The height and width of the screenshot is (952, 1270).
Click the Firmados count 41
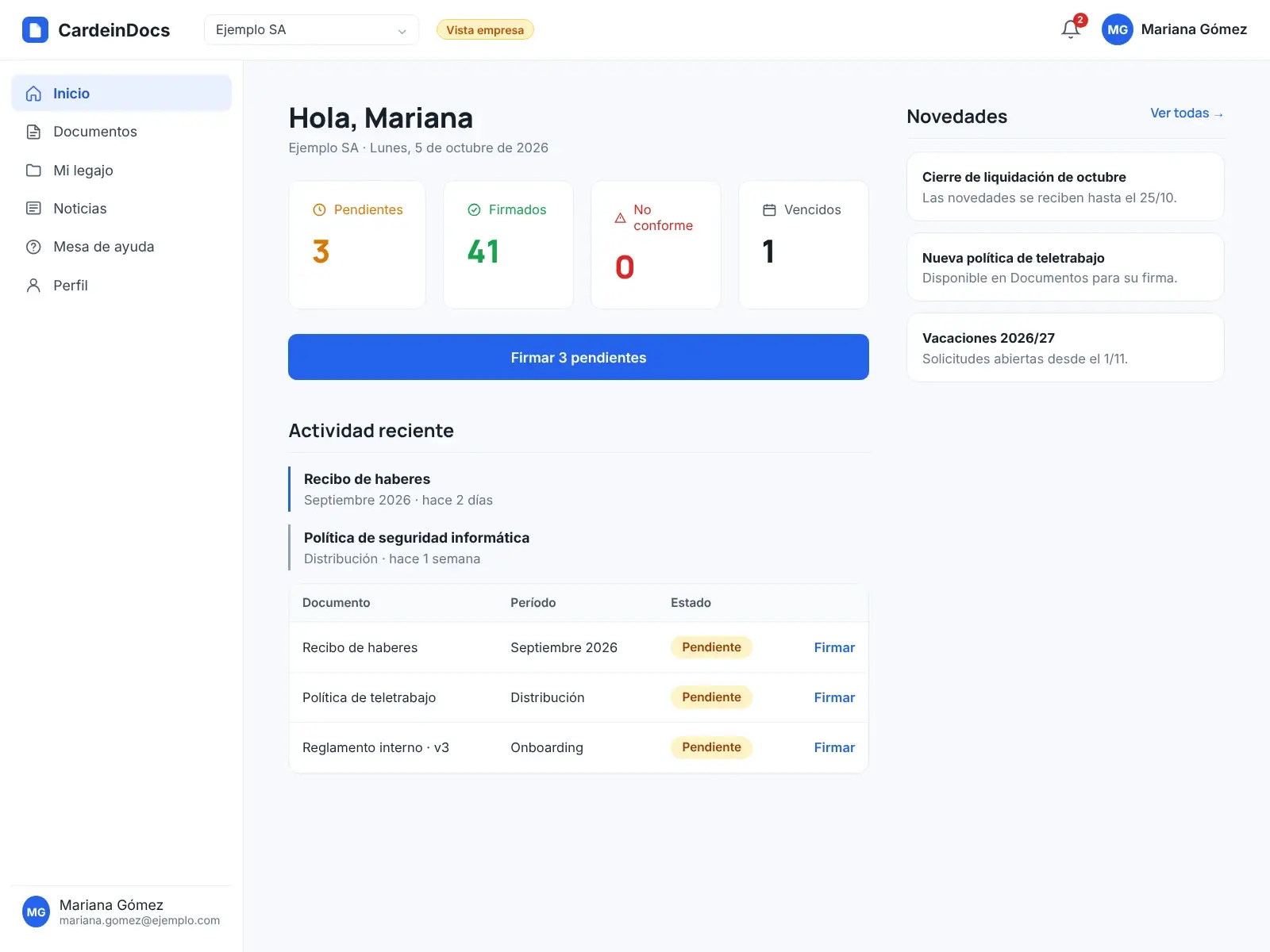(483, 251)
